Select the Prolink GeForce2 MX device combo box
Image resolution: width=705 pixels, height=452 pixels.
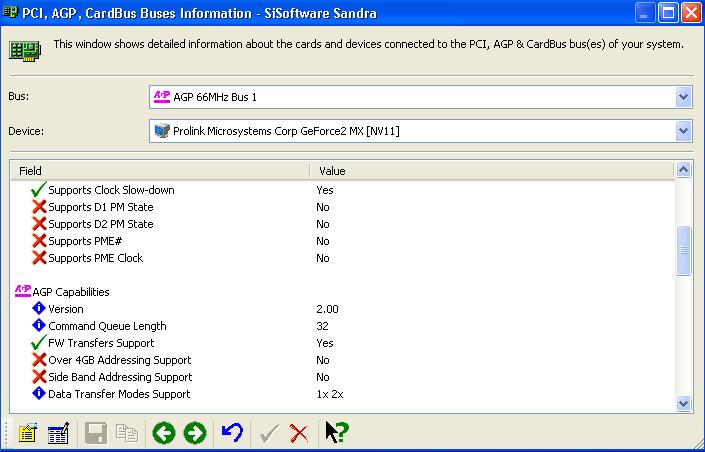[420, 131]
